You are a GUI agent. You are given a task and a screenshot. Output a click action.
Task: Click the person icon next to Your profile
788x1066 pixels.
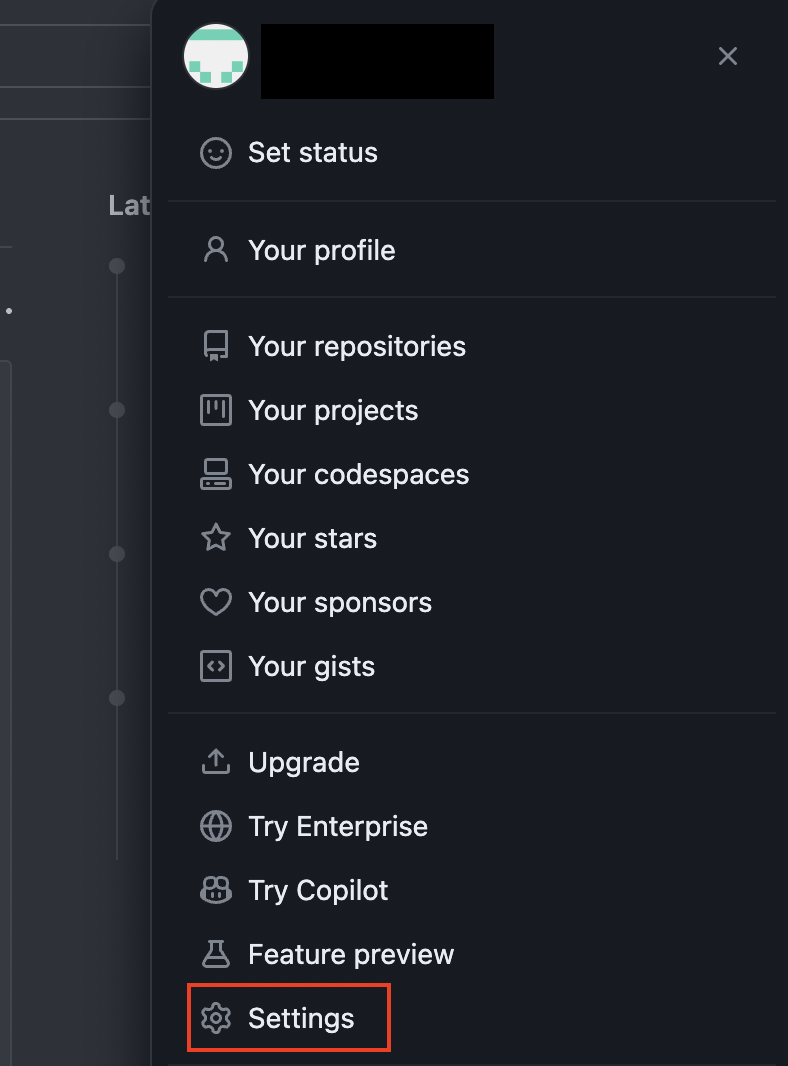point(215,249)
